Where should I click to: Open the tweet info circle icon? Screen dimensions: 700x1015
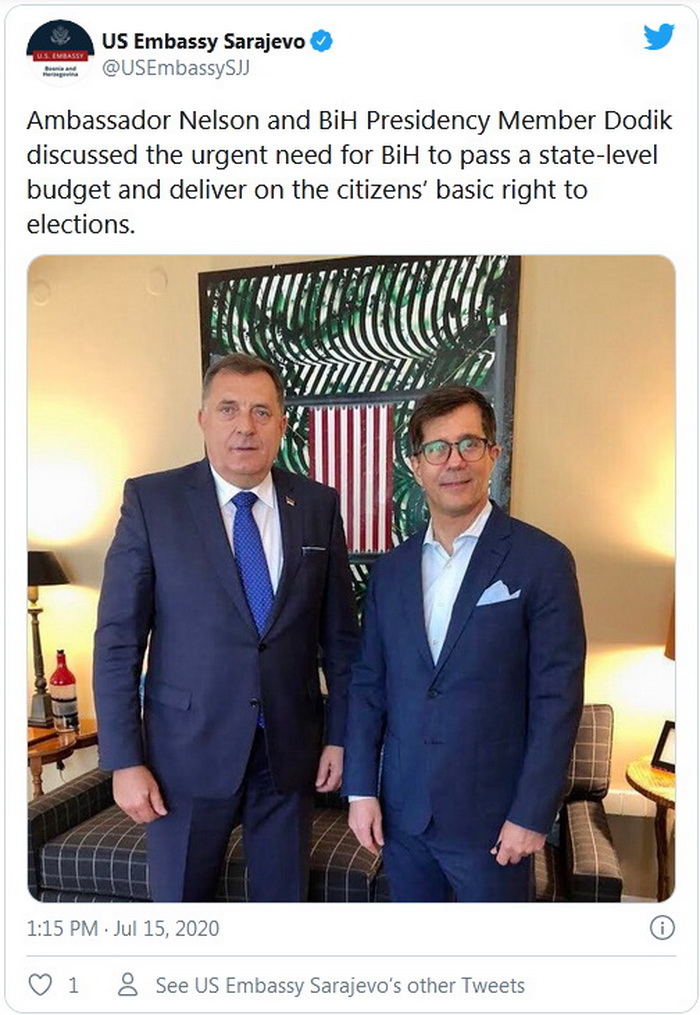pos(662,928)
